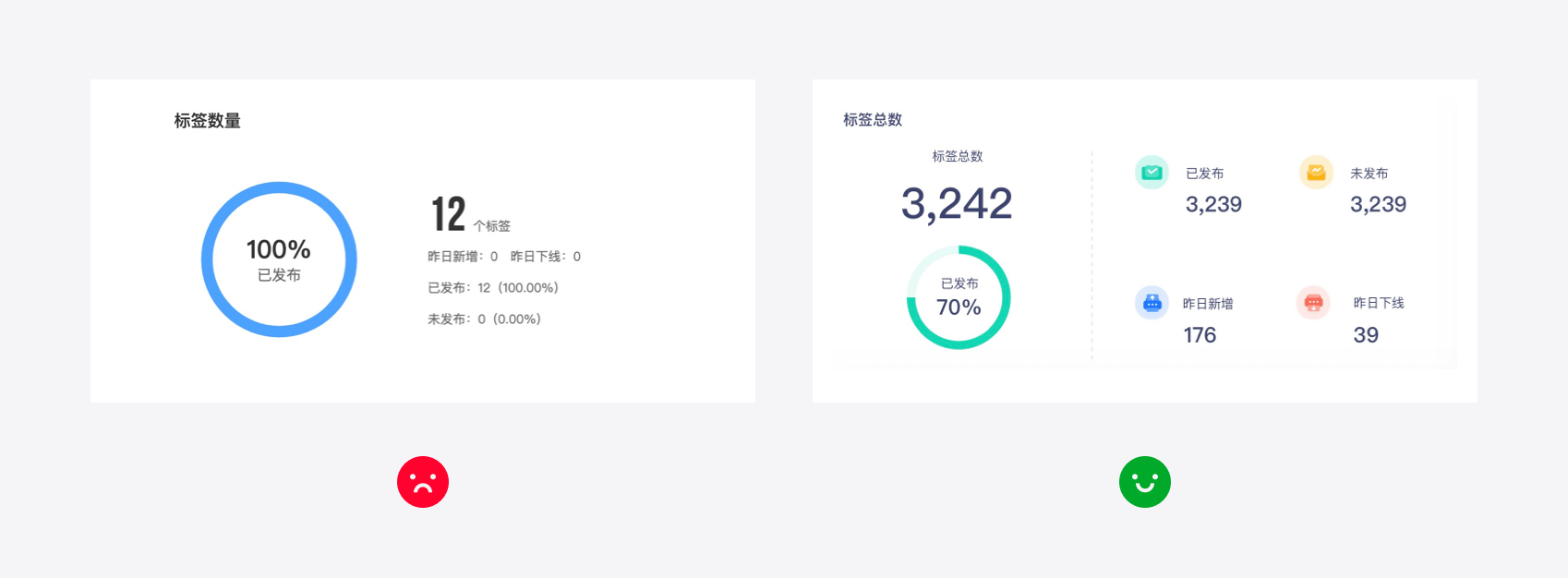Click the 100% text inside blue ring
The height and width of the screenshot is (578, 1568).
click(279, 249)
